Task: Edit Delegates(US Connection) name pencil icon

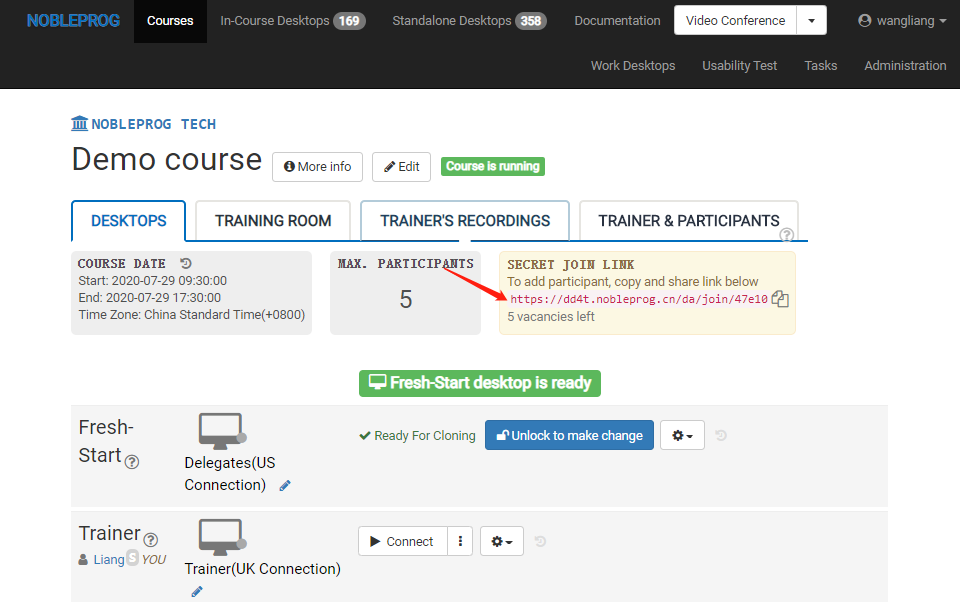Action: coord(285,486)
